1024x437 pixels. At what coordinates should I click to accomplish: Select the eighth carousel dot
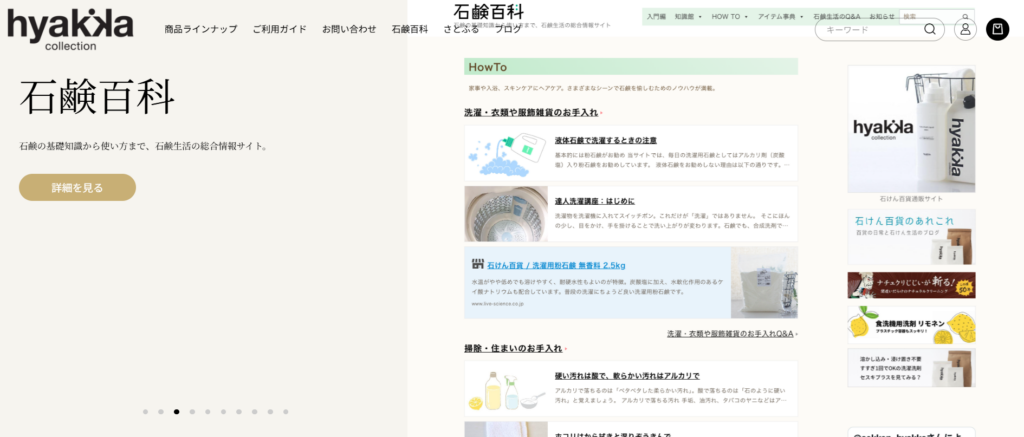(x=255, y=412)
